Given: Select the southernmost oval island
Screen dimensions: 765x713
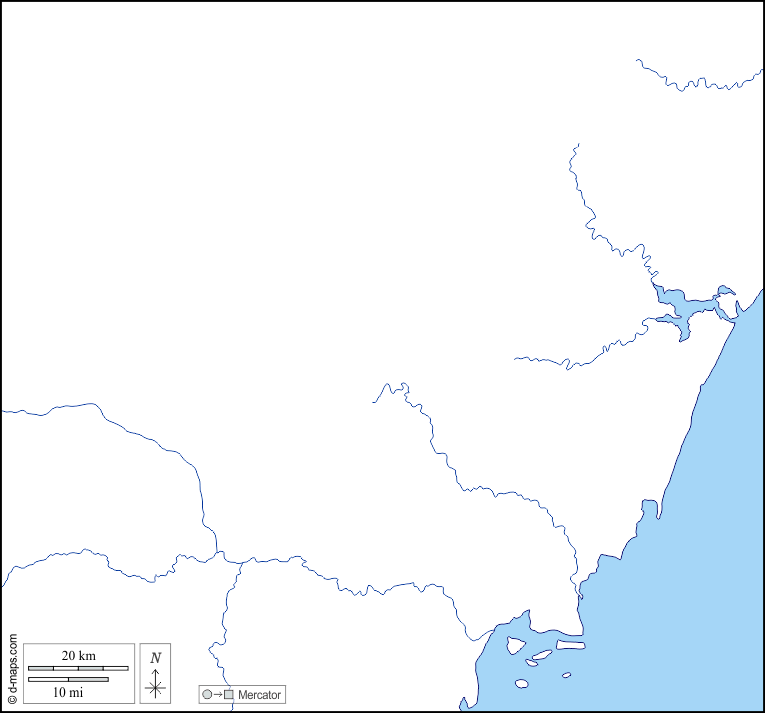Looking at the screenshot, I should (521, 684).
